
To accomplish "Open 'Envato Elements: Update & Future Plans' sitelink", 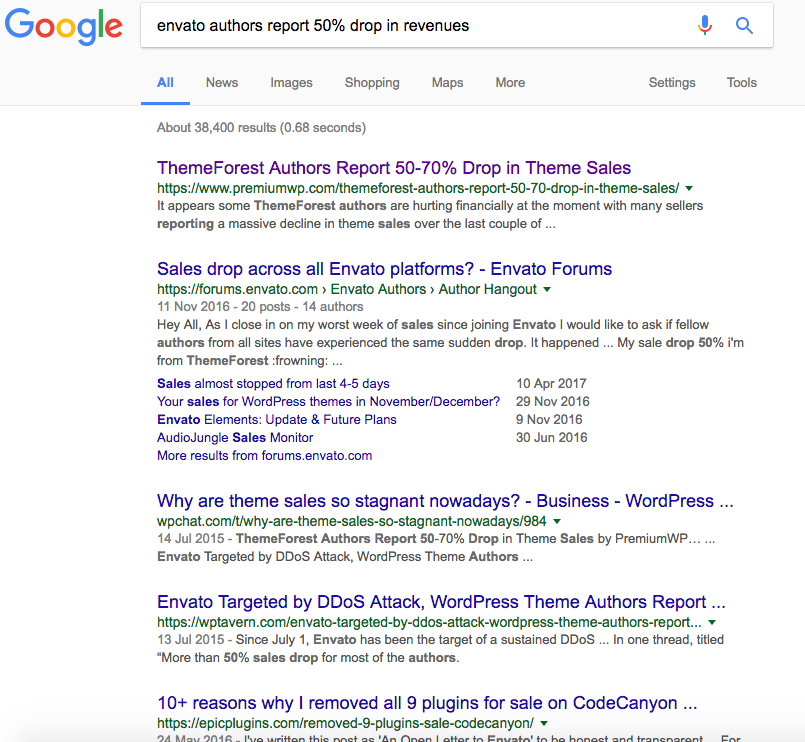I will [x=277, y=420].
